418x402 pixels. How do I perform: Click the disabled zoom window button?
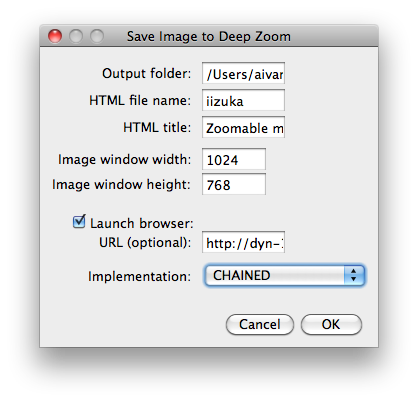click(x=97, y=36)
